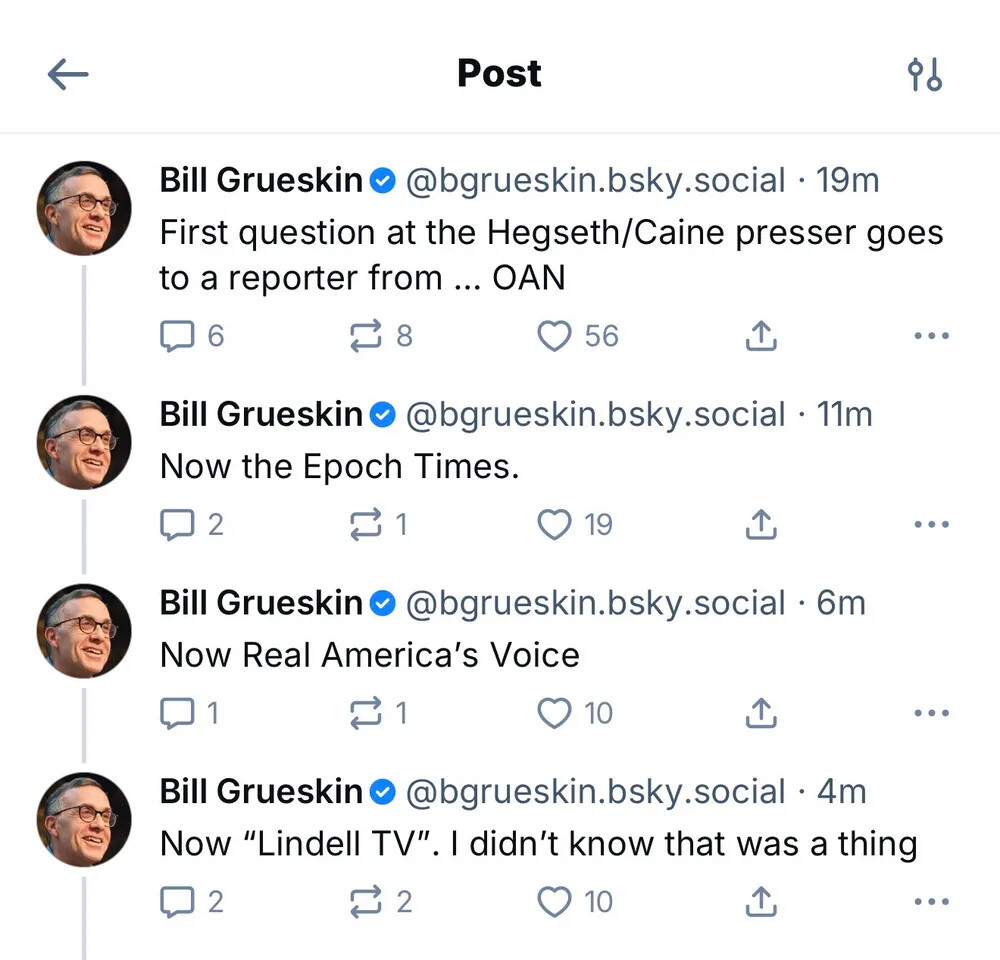Open Bill Grueskin's name on first post
The image size is (1000, 960).
pos(261,180)
